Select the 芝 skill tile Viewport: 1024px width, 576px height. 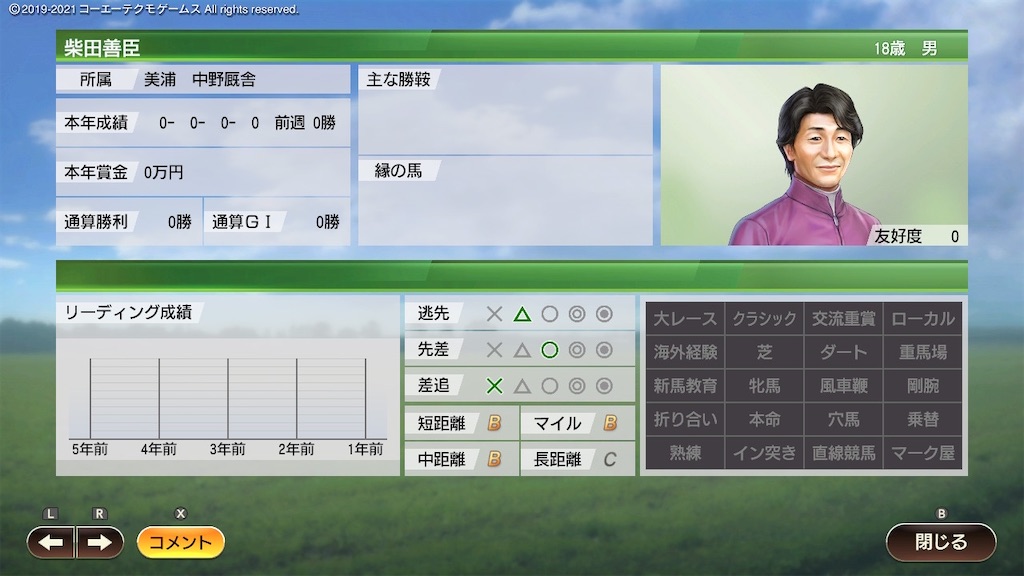tap(764, 352)
